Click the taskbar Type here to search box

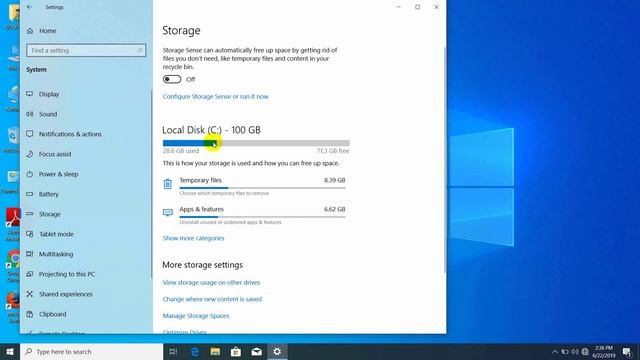pyautogui.click(x=91, y=351)
